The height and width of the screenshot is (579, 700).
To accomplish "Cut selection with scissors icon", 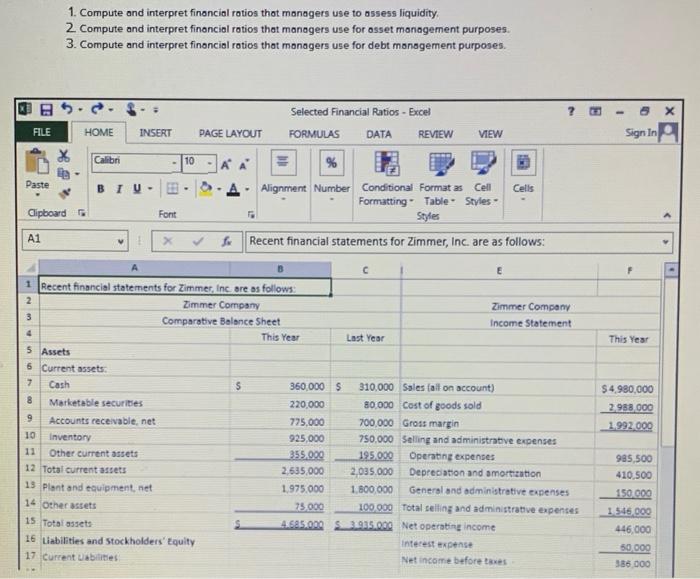I will click(64, 155).
